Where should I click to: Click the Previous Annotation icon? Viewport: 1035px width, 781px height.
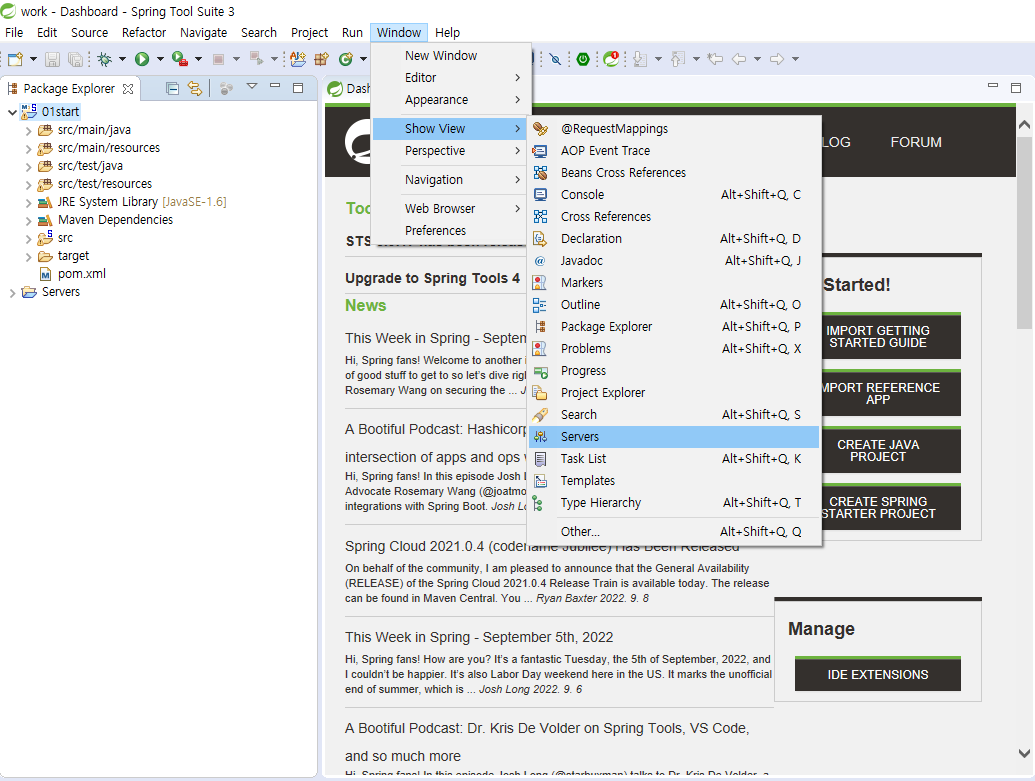tap(678, 59)
